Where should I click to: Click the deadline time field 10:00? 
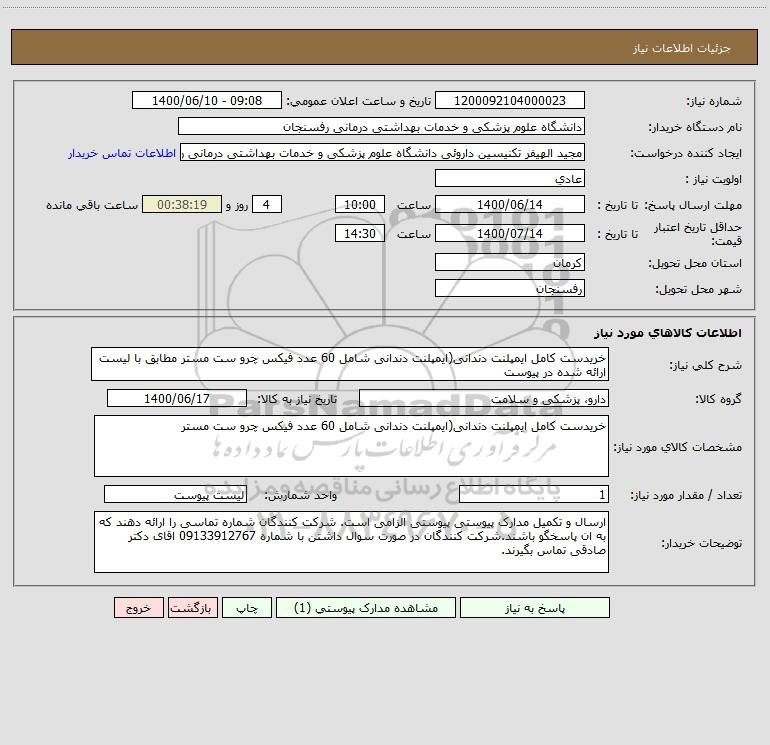click(x=359, y=204)
